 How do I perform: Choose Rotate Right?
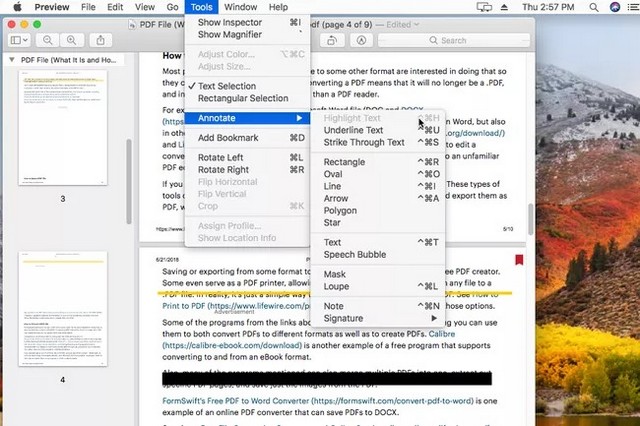[247, 170]
